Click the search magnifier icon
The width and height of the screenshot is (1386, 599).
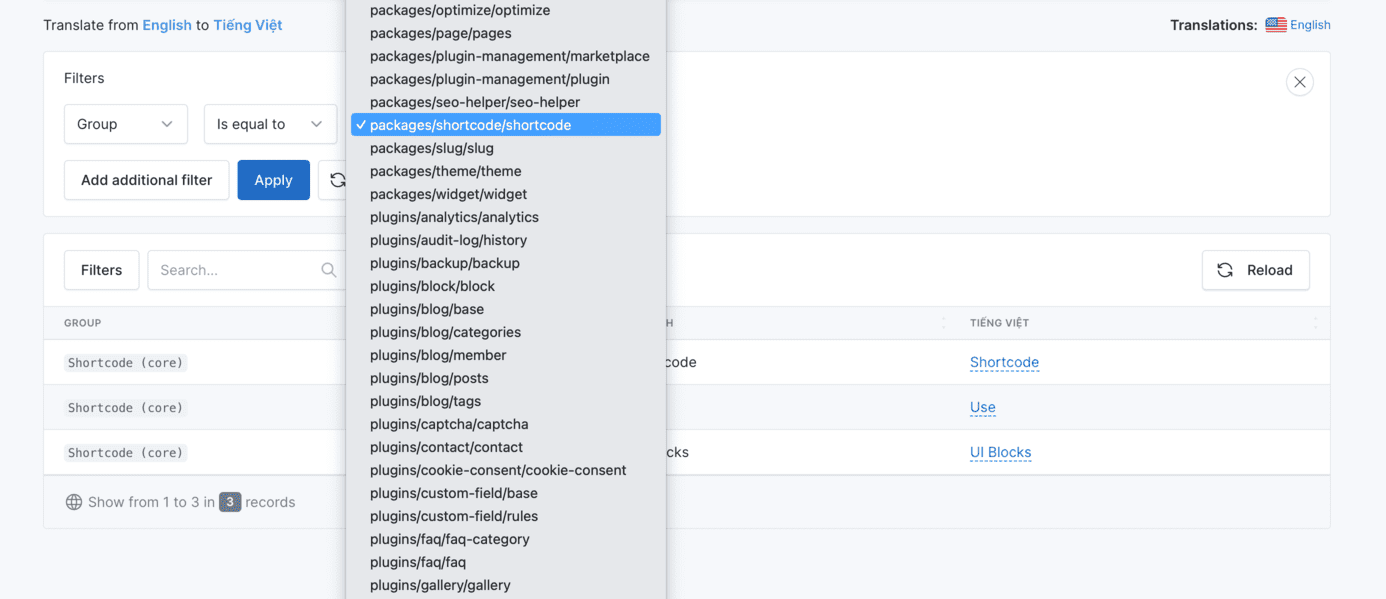[328, 270]
